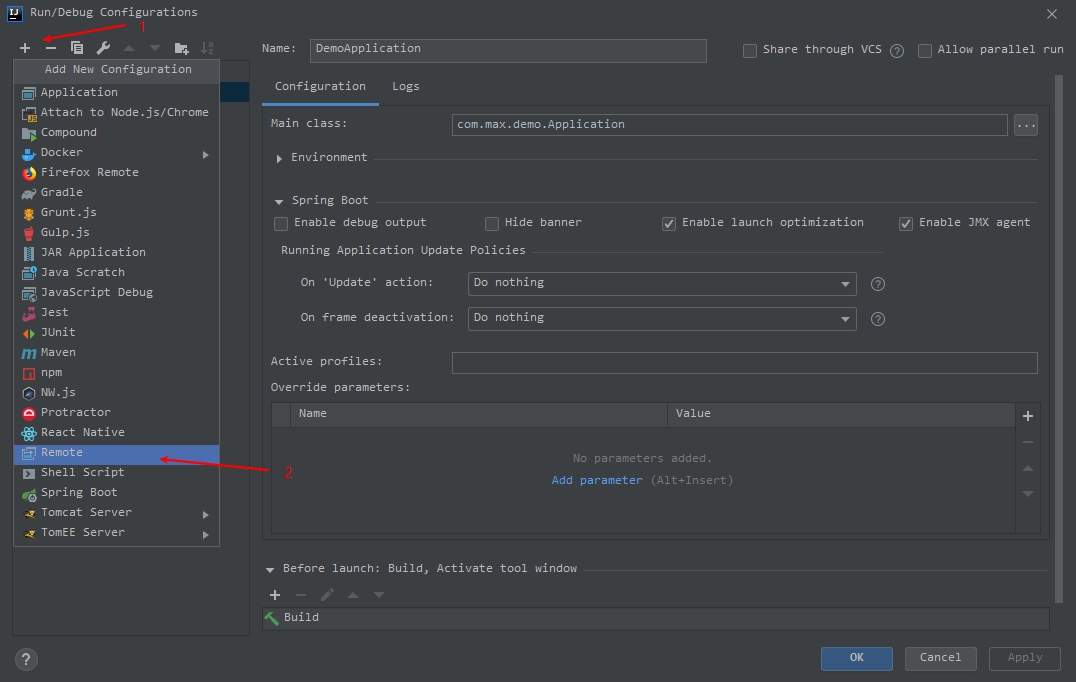Click the Copy Configuration icon
This screenshot has width=1076, height=682.
[77, 48]
